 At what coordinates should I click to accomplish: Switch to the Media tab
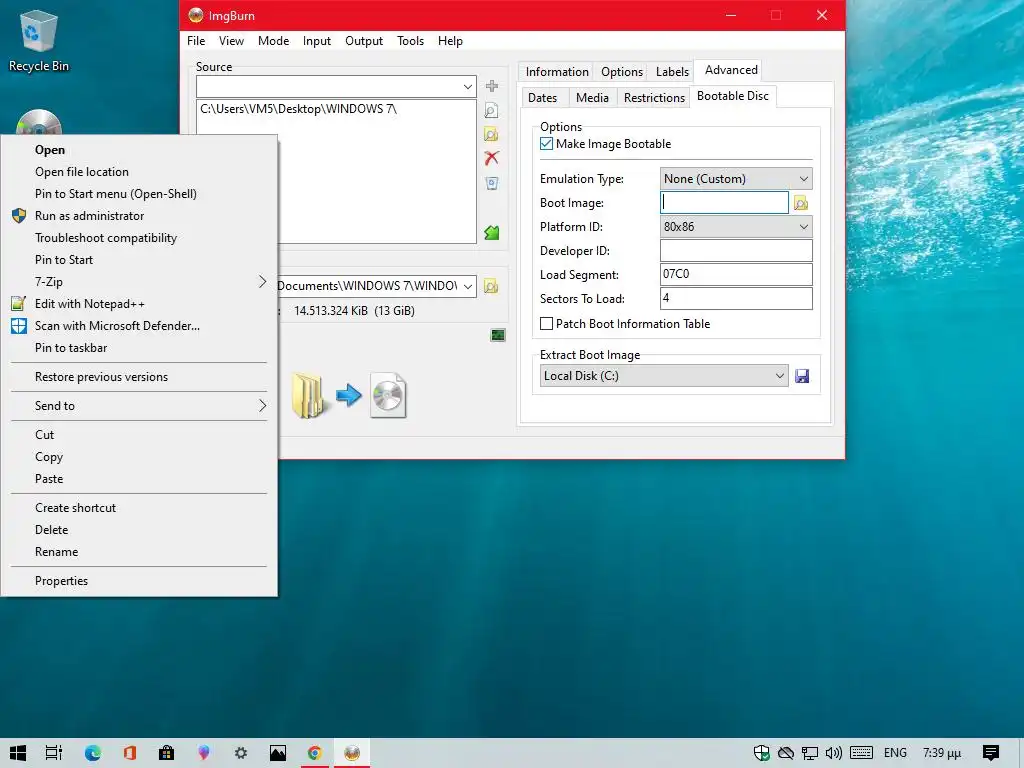click(592, 98)
